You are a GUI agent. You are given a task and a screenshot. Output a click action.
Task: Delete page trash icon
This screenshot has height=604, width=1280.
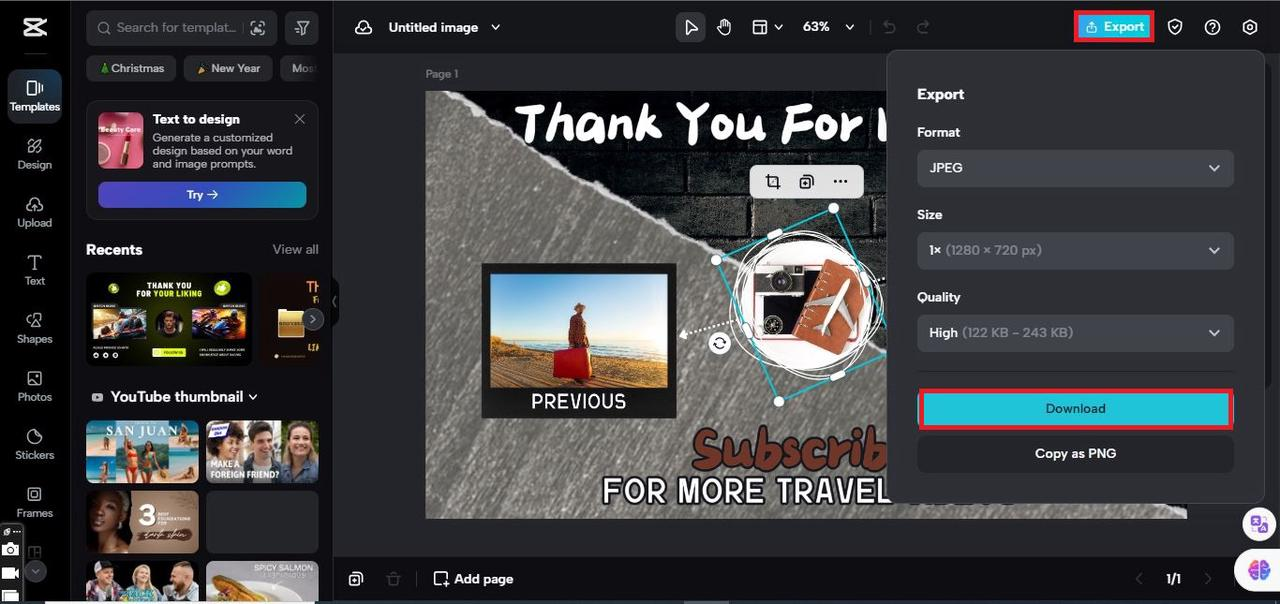click(x=393, y=579)
